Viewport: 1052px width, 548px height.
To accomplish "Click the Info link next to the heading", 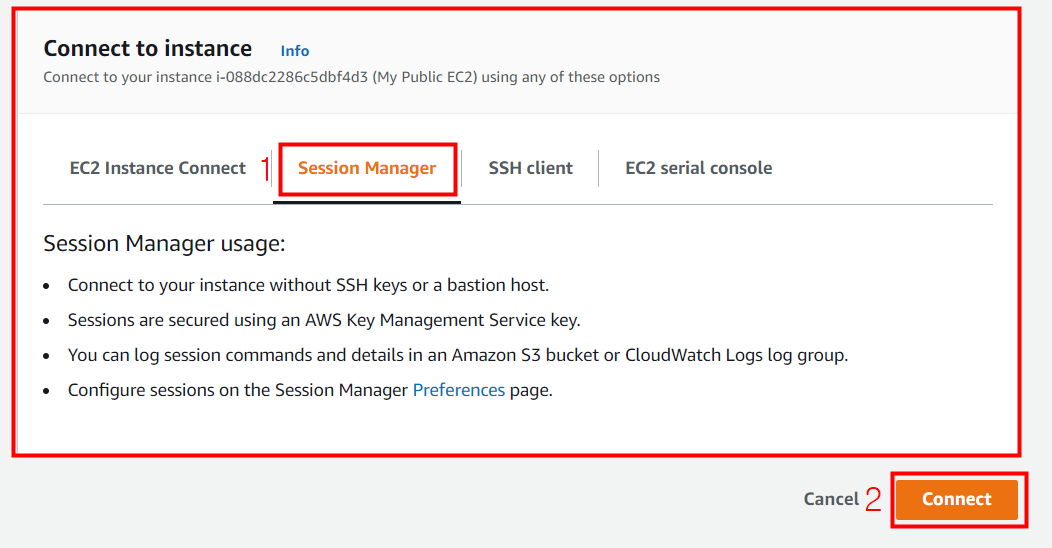I will 295,51.
